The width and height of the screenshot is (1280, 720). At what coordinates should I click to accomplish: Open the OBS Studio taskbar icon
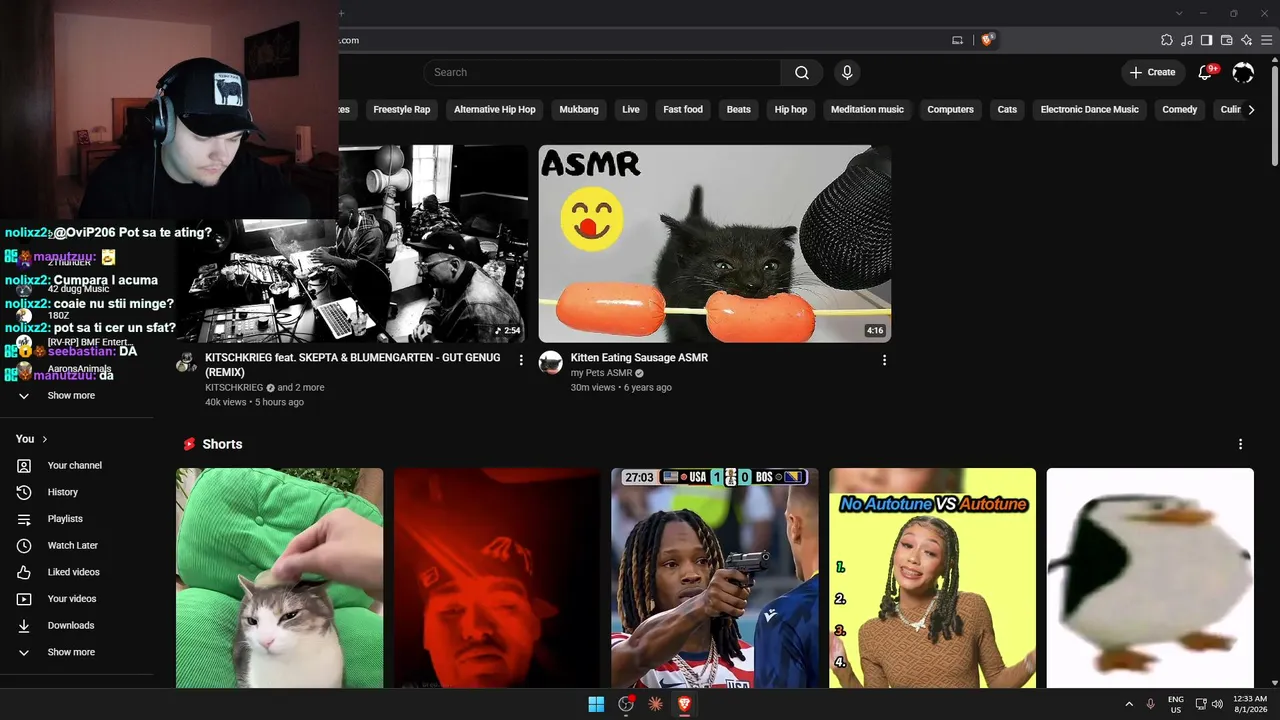pos(626,704)
